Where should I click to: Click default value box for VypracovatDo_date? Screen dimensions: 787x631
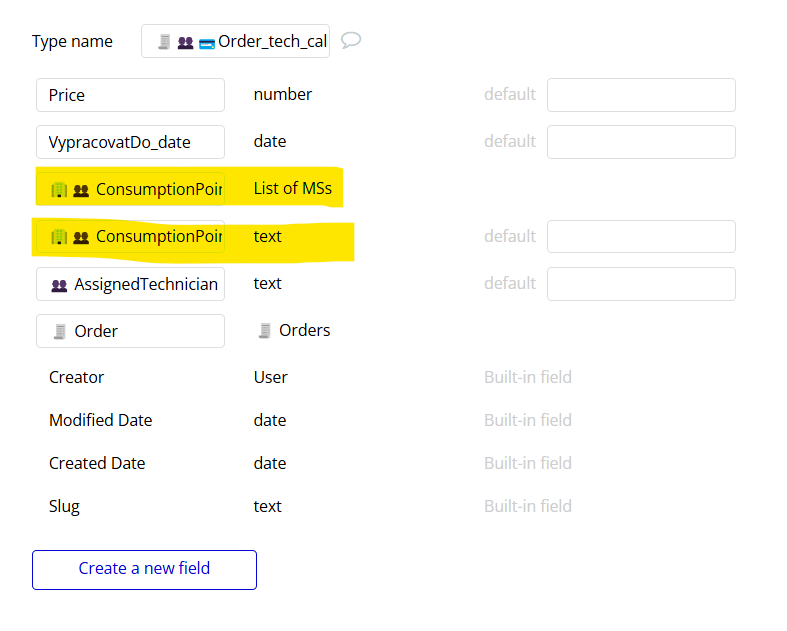pos(641,142)
